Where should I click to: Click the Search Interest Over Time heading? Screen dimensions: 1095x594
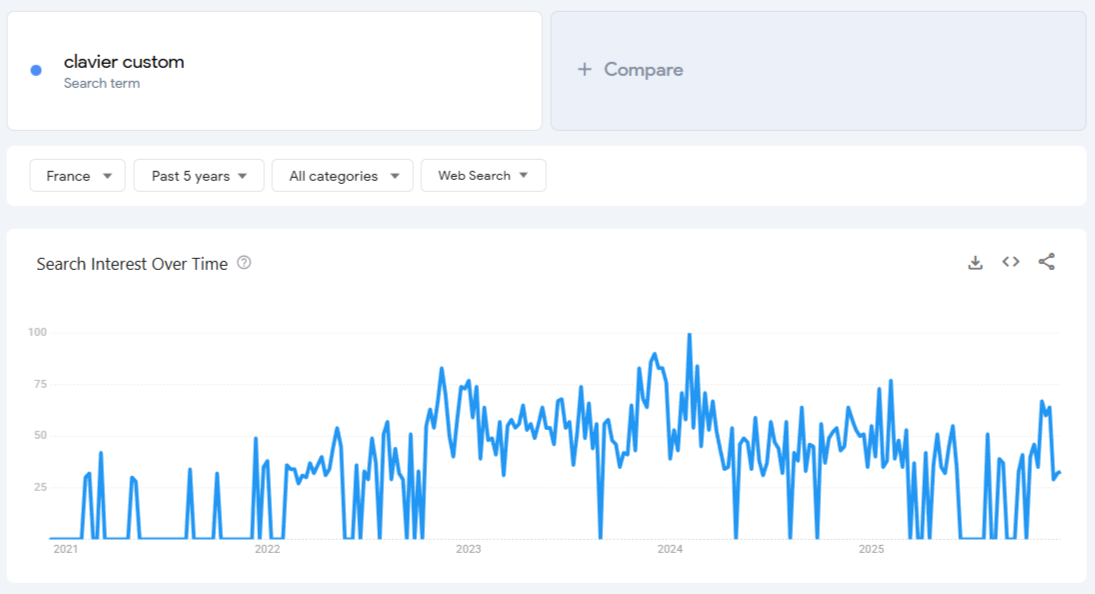pyautogui.click(x=131, y=263)
